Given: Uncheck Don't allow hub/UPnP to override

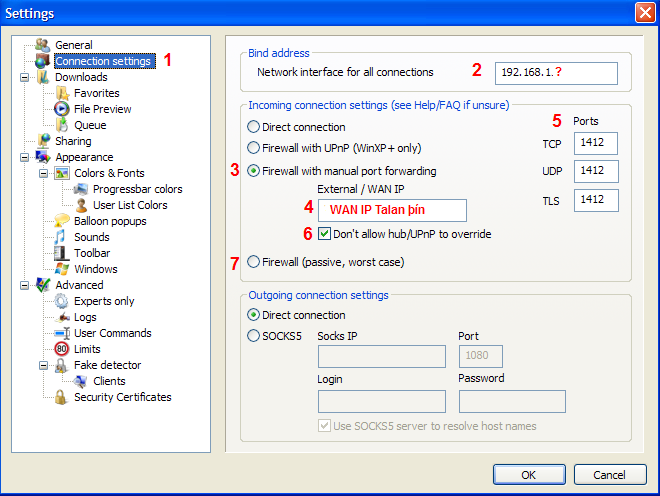Looking at the screenshot, I should coord(325,234).
